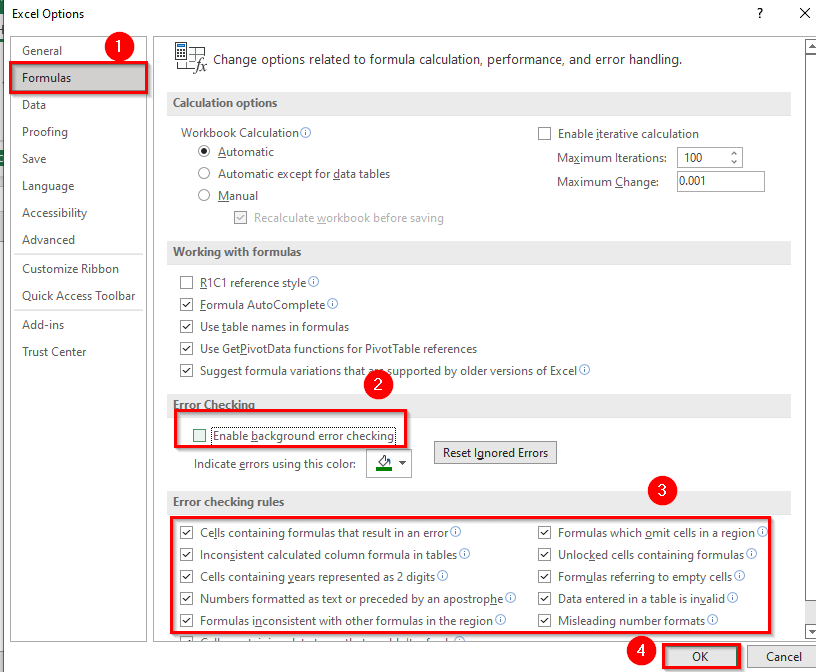This screenshot has width=816, height=672.
Task: Click the scrollbar up arrow
Action: tap(811, 47)
